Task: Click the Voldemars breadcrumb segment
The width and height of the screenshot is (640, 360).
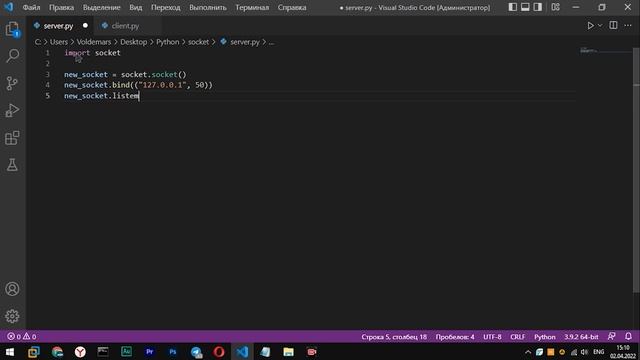Action: pos(94,42)
